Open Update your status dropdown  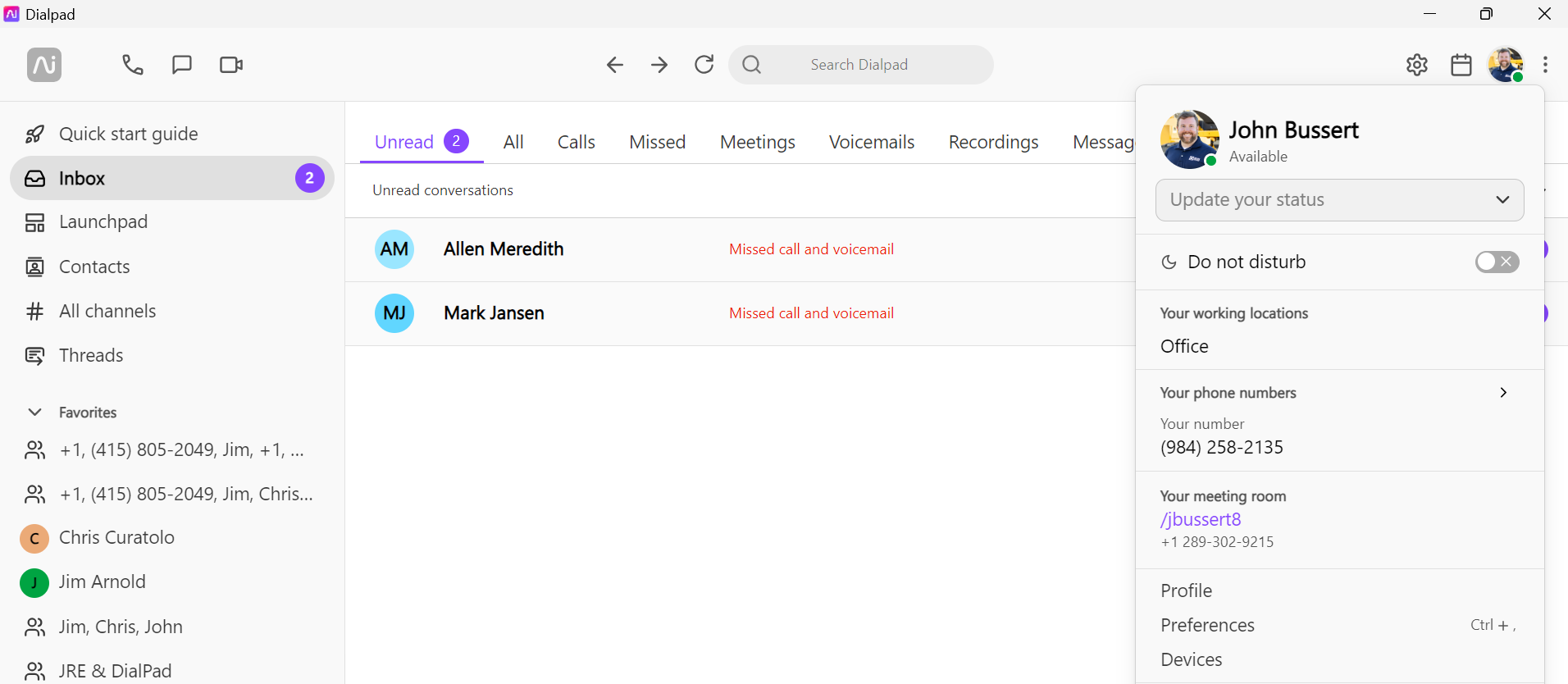(1338, 200)
